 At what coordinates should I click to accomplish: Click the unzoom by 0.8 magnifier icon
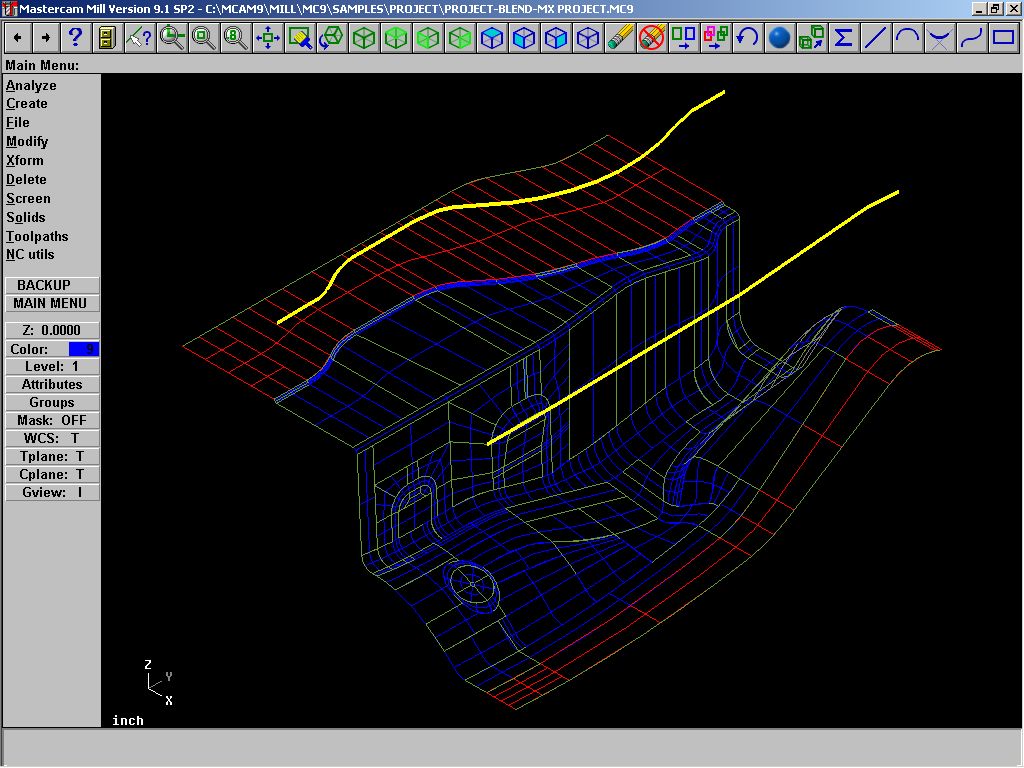coord(236,37)
